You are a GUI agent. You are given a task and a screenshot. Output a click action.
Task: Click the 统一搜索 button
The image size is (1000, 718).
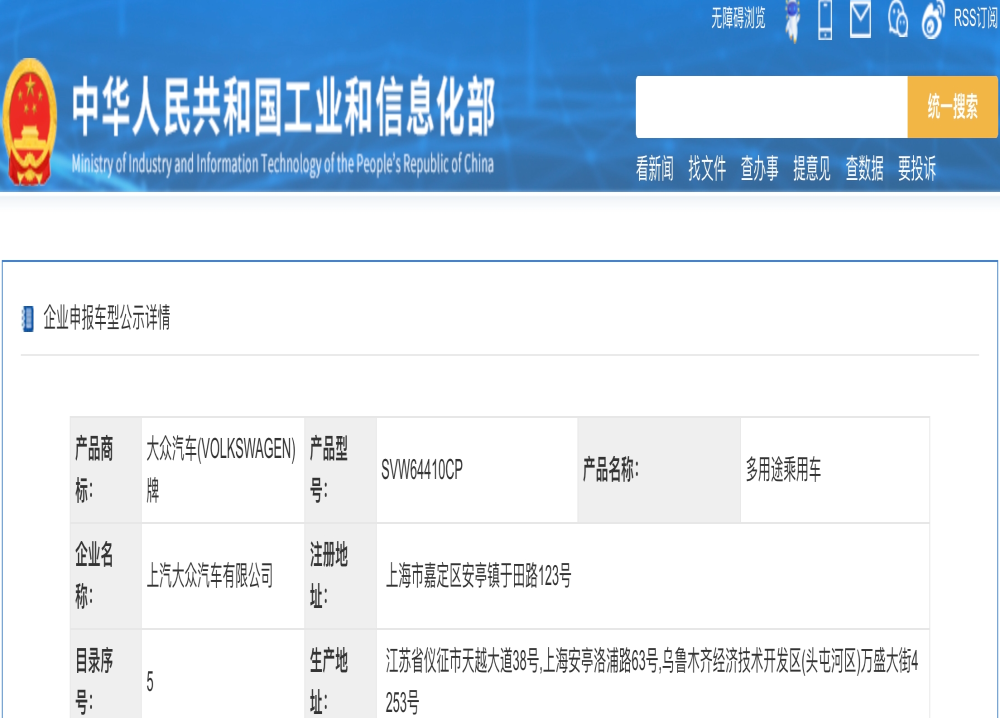tap(953, 106)
